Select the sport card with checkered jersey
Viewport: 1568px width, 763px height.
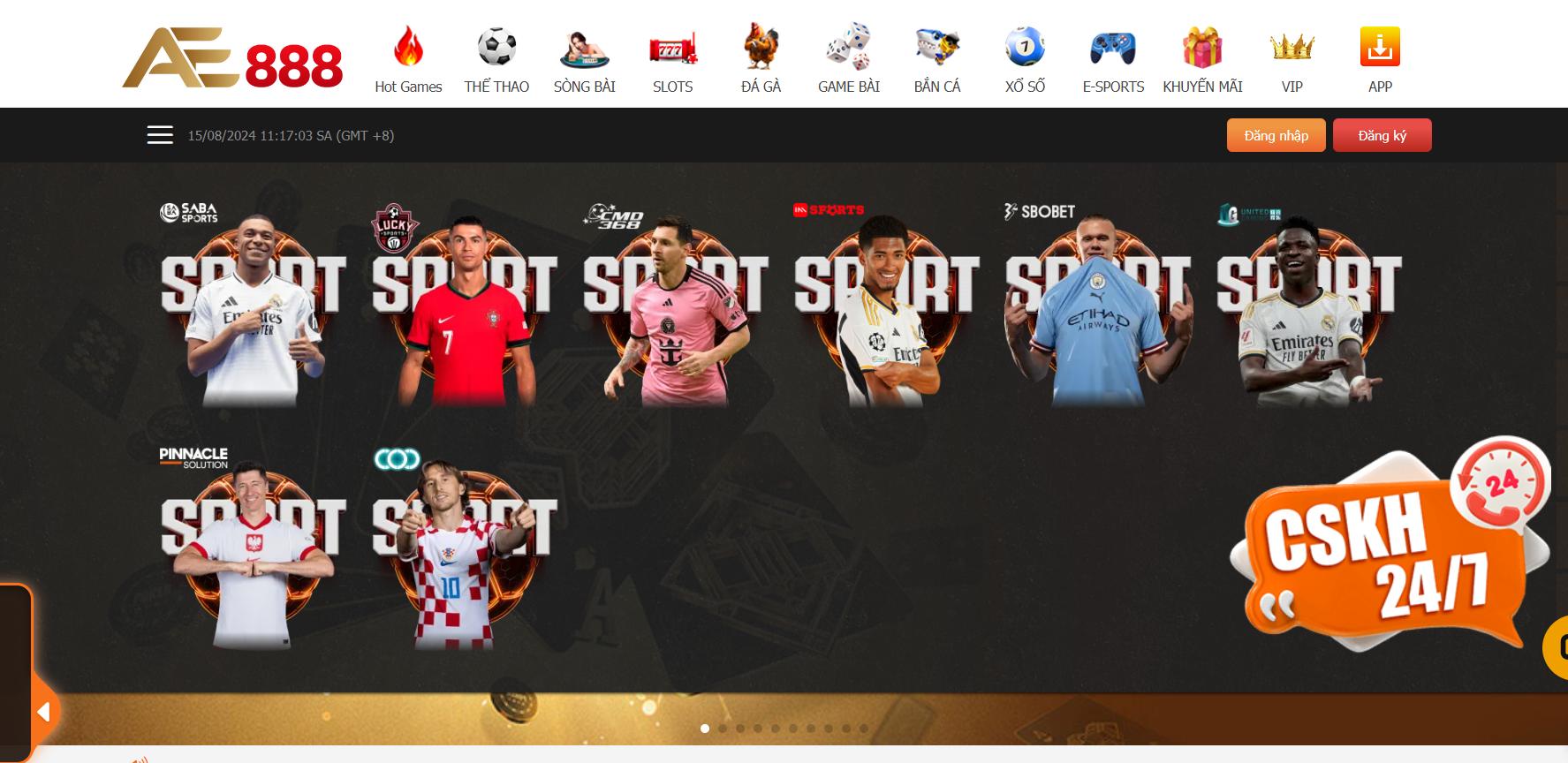click(465, 548)
